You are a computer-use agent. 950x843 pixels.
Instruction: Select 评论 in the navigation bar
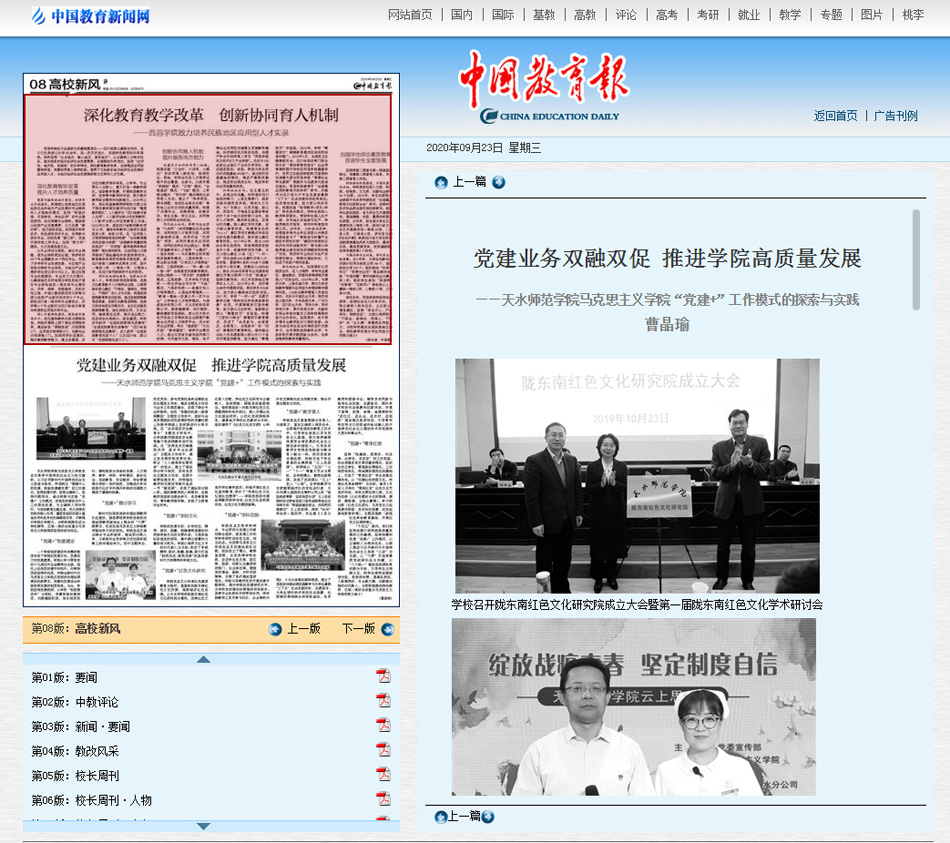click(625, 15)
